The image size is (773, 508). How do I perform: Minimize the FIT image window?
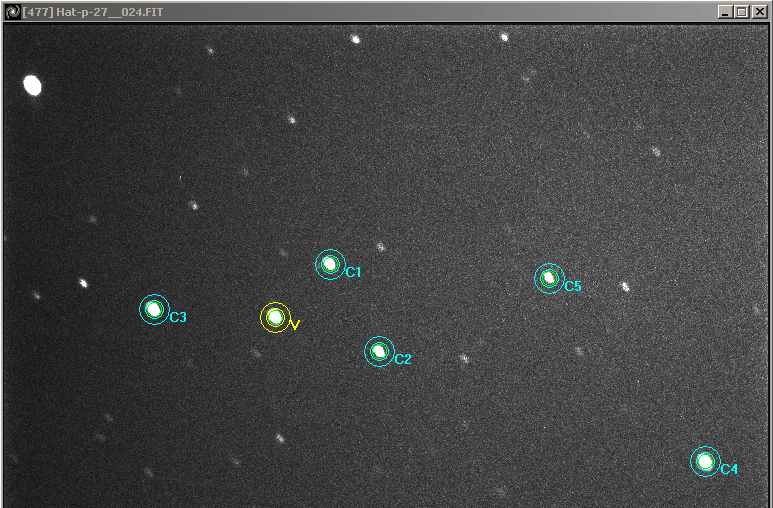[x=725, y=11]
